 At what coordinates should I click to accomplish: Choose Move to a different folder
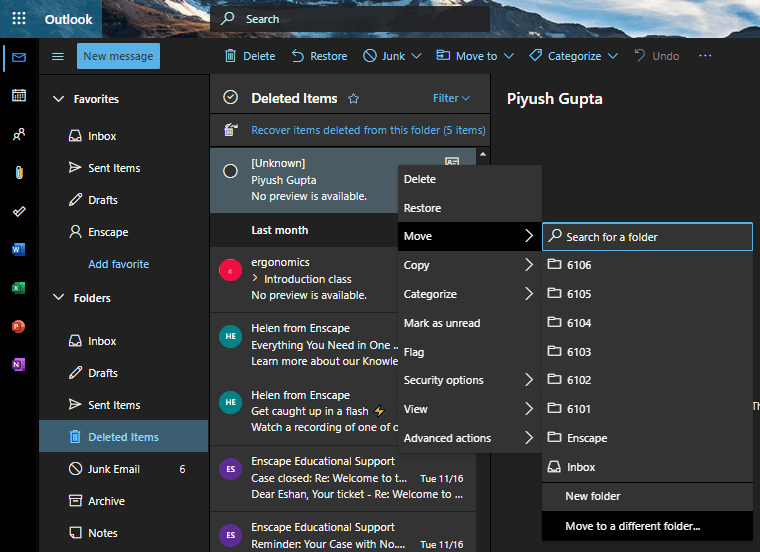tap(647, 526)
